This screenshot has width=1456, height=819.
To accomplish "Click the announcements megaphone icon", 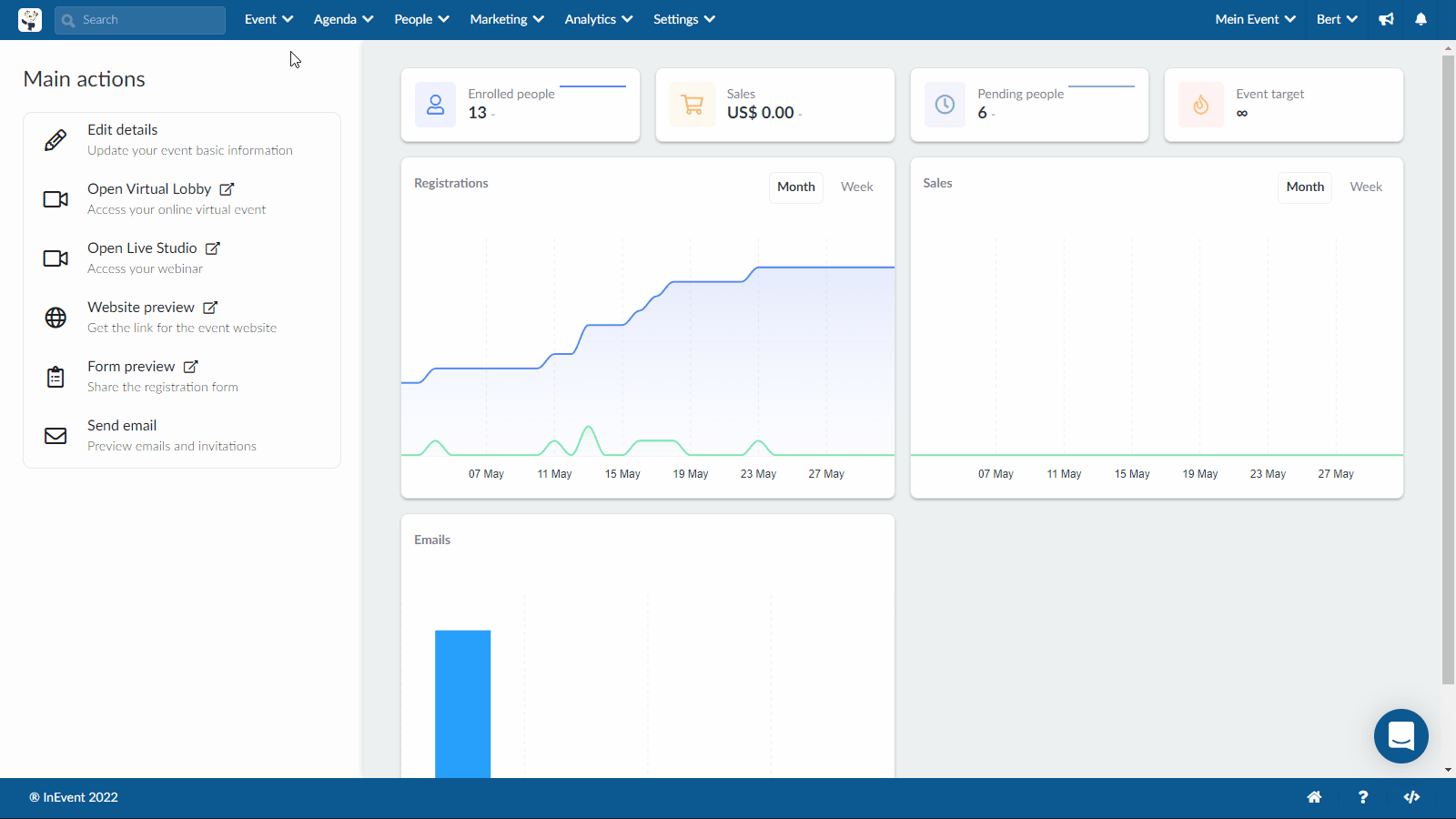I will (1386, 19).
